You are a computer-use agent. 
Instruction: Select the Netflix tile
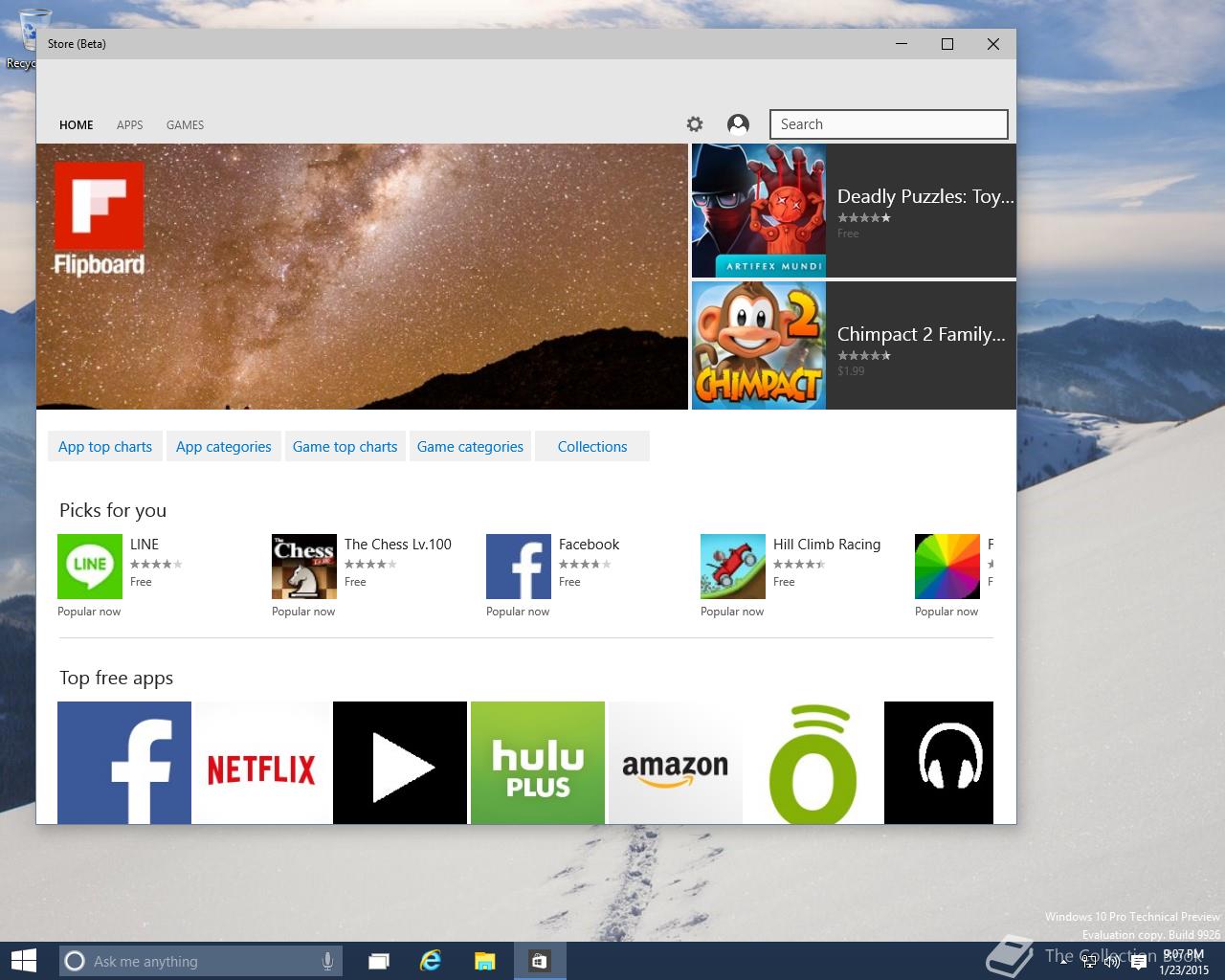tap(262, 763)
